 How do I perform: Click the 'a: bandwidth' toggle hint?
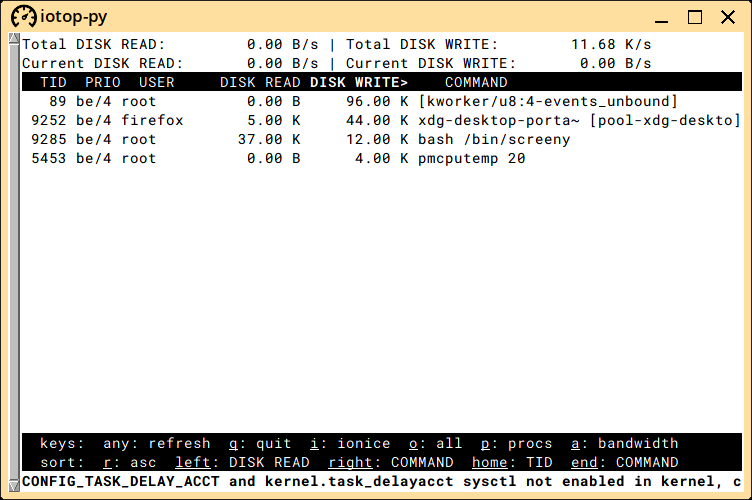click(624, 443)
